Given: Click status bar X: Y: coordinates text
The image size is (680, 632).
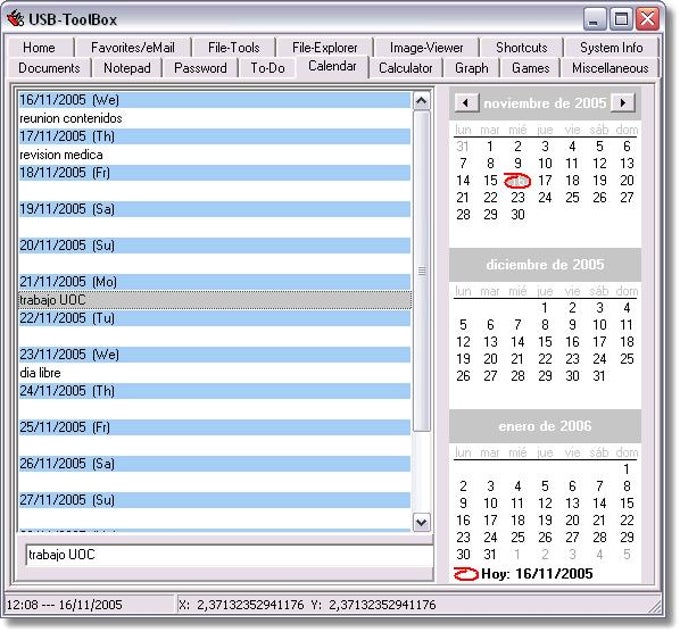Looking at the screenshot, I should point(307,605).
